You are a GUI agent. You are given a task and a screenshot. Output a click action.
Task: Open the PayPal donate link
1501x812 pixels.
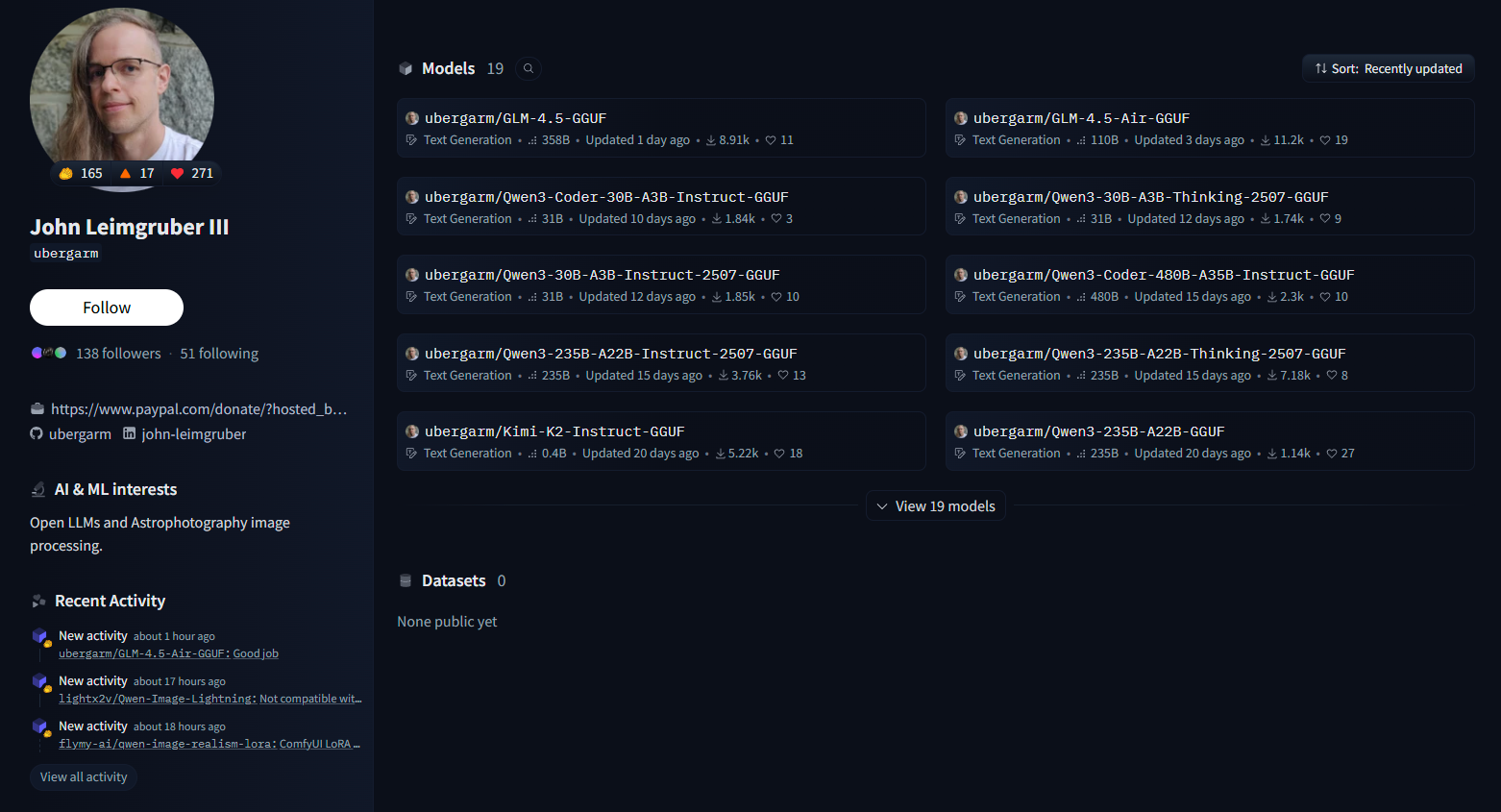click(x=199, y=409)
